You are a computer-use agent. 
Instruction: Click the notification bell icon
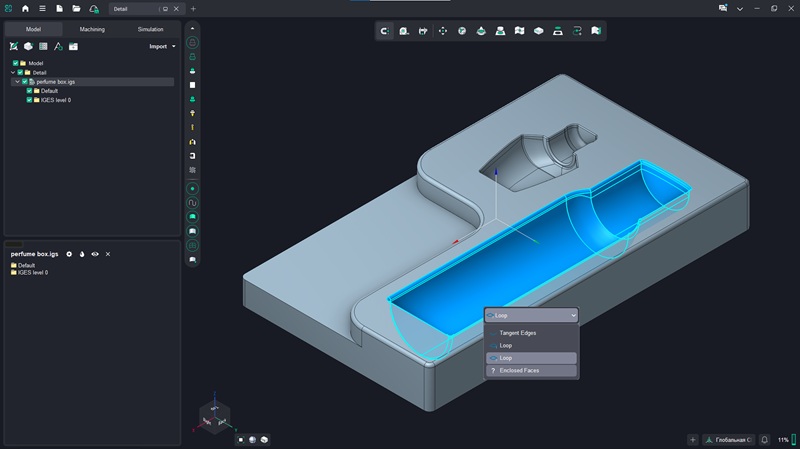click(x=764, y=439)
